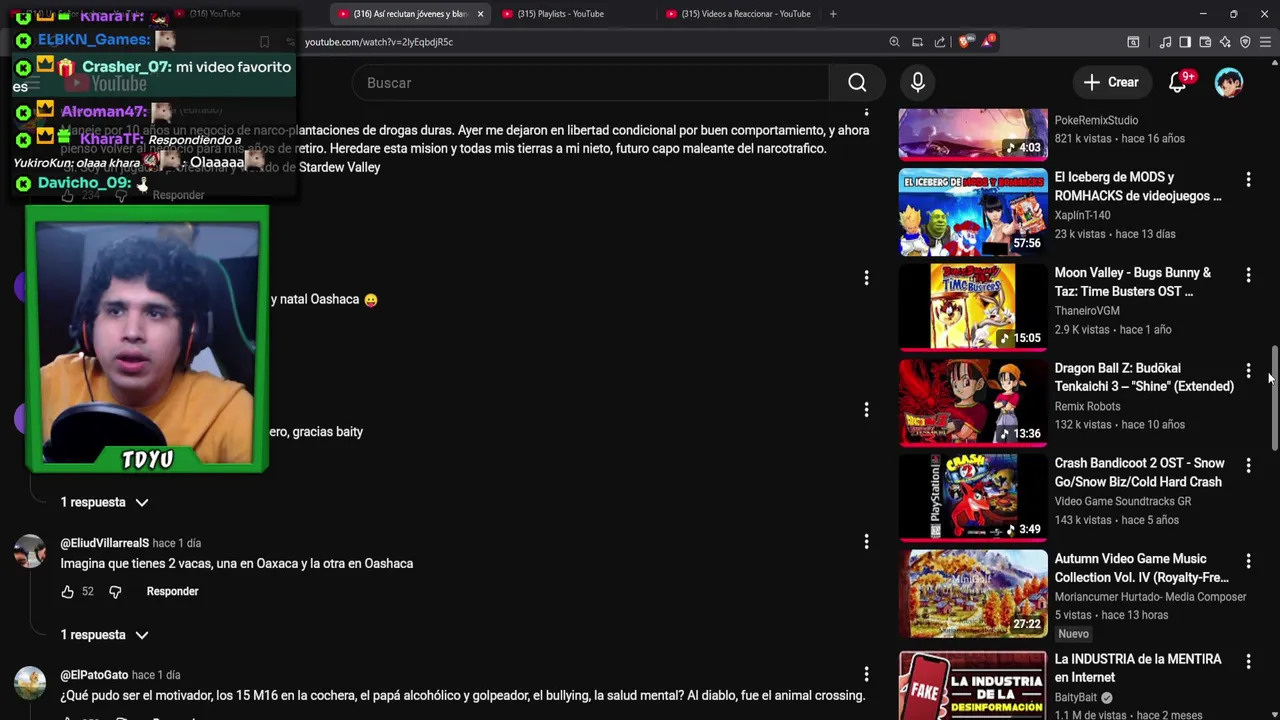Open 'Moon Valley - Bugs Bunny & Taz' video title
This screenshot has width=1280, height=720.
[1133, 282]
